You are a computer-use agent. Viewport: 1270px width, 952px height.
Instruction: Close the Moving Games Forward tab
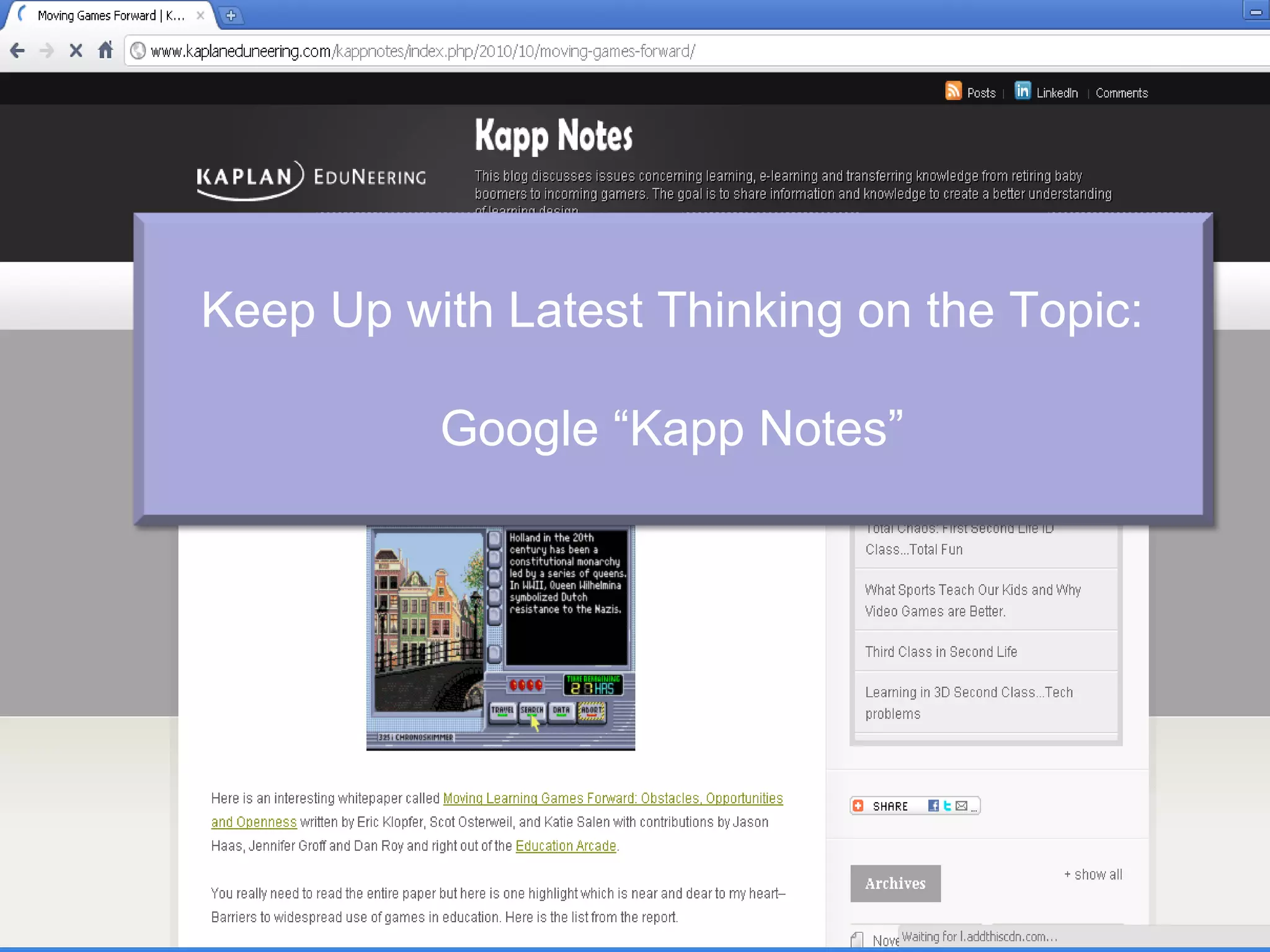coord(200,15)
